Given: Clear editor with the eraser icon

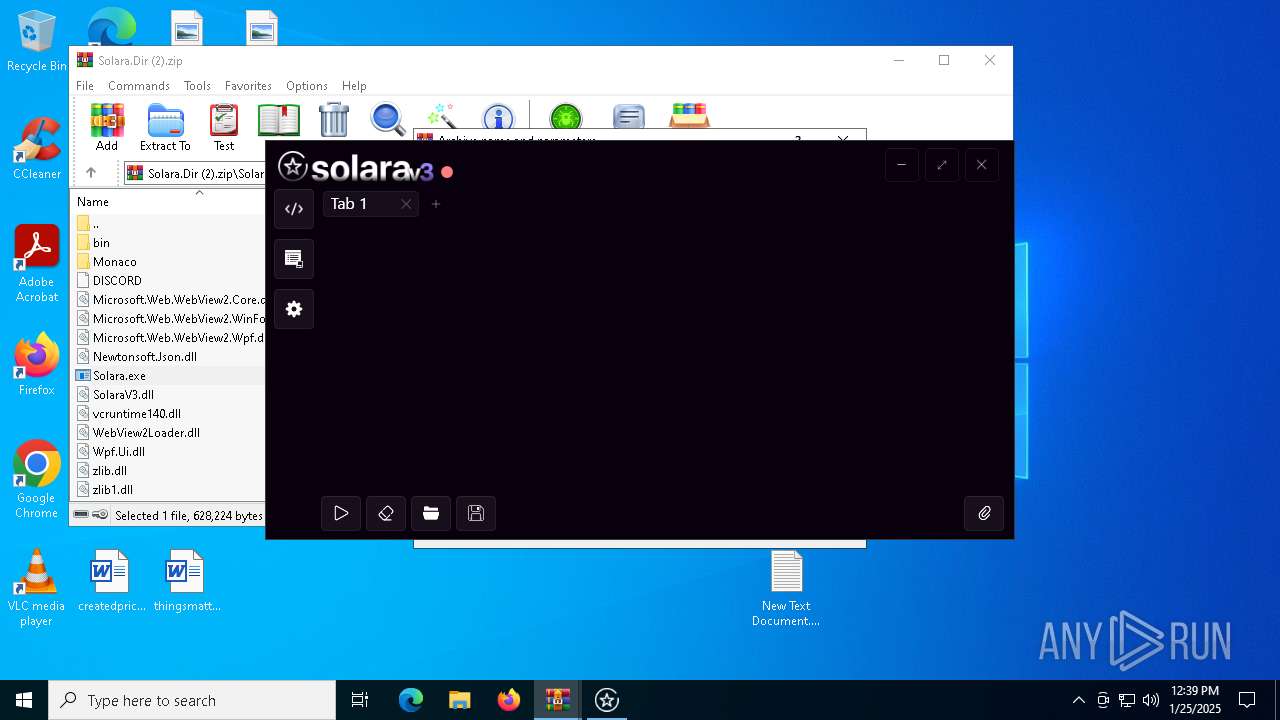Looking at the screenshot, I should (x=386, y=513).
